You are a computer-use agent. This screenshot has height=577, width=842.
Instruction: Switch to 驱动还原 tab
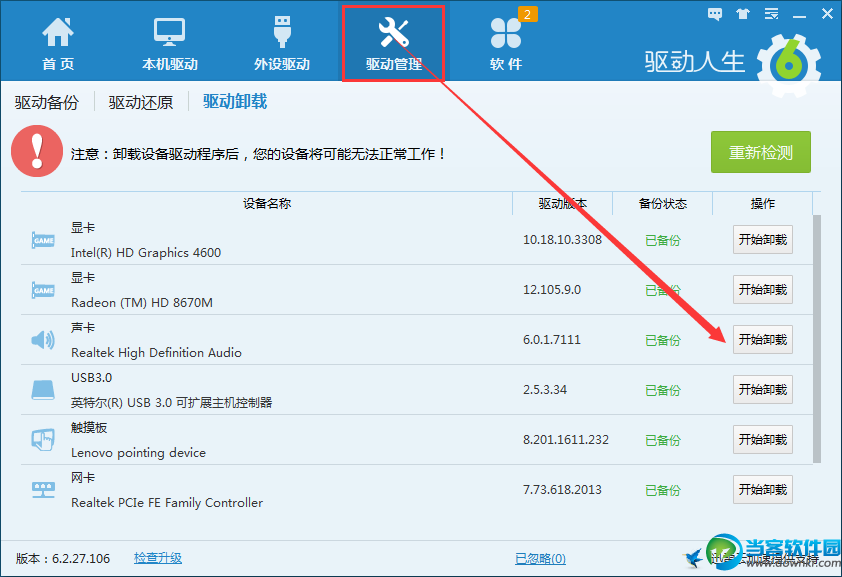[x=141, y=102]
